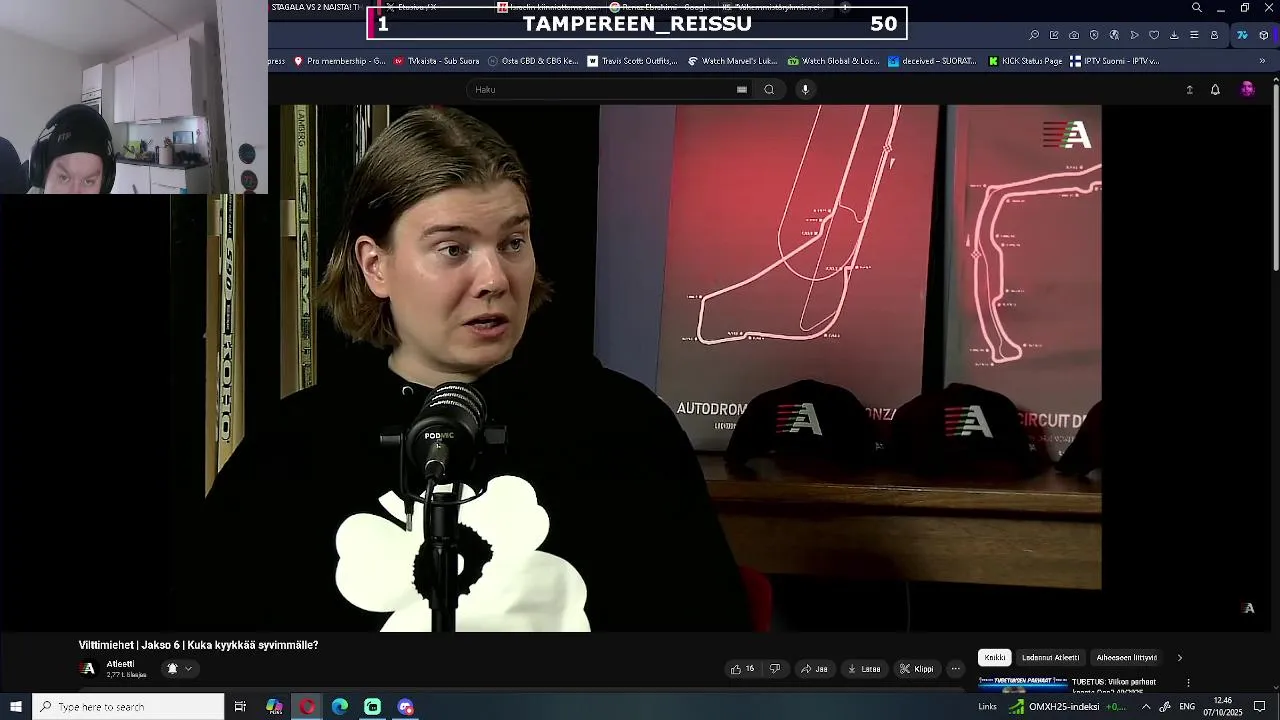Dislike the video with thumbs down

pos(774,669)
